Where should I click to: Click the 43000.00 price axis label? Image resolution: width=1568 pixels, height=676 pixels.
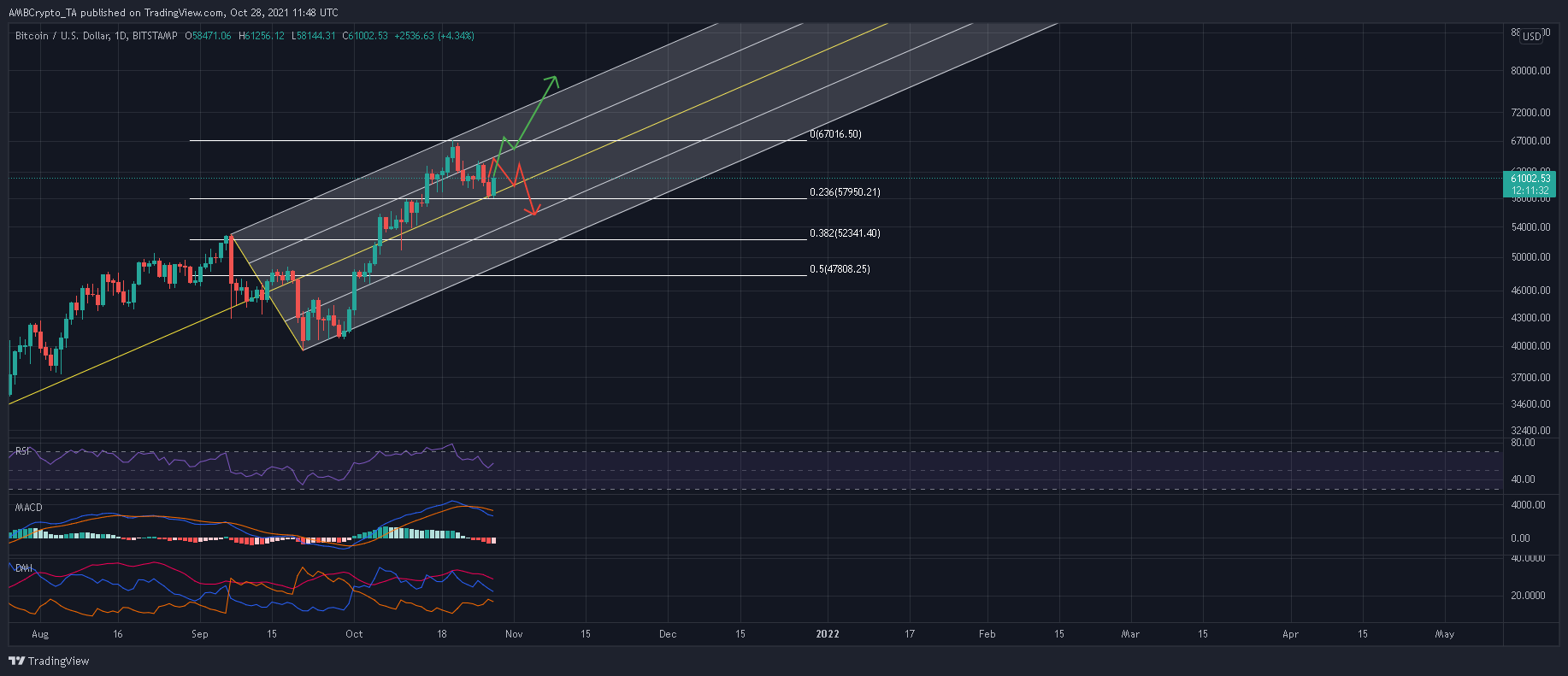(x=1530, y=318)
